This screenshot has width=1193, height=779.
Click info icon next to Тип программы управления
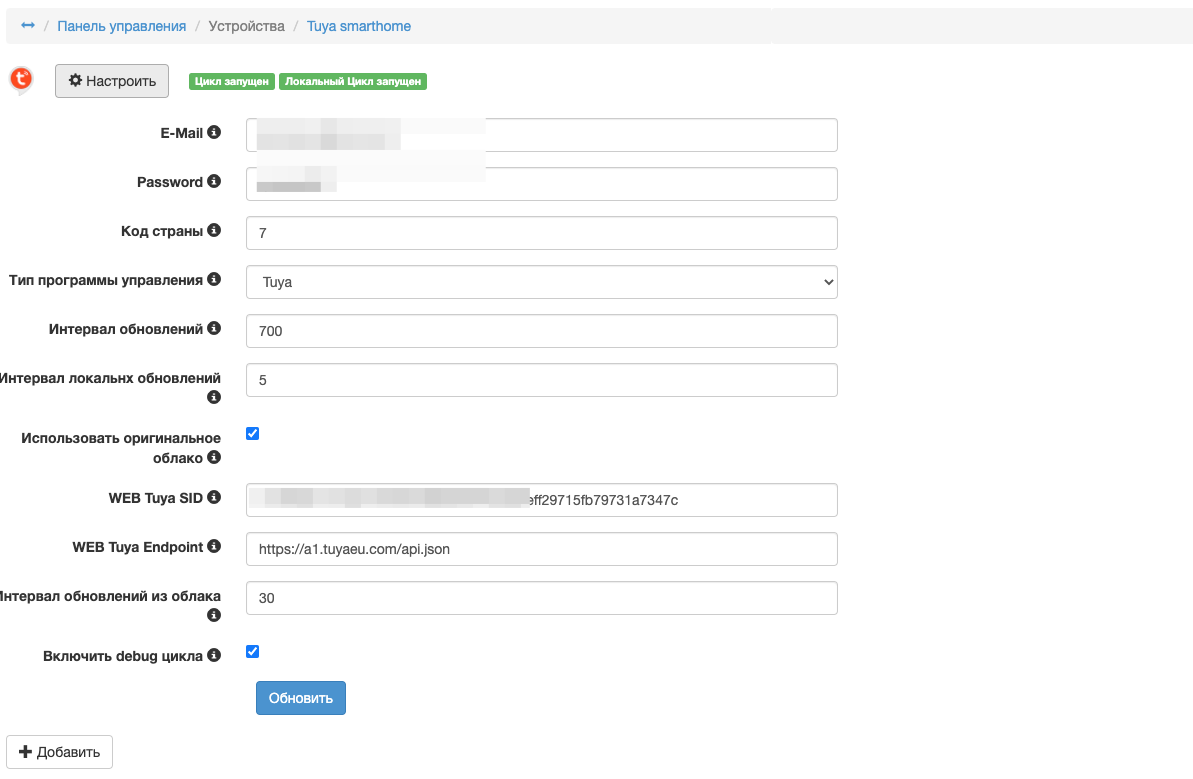click(214, 280)
